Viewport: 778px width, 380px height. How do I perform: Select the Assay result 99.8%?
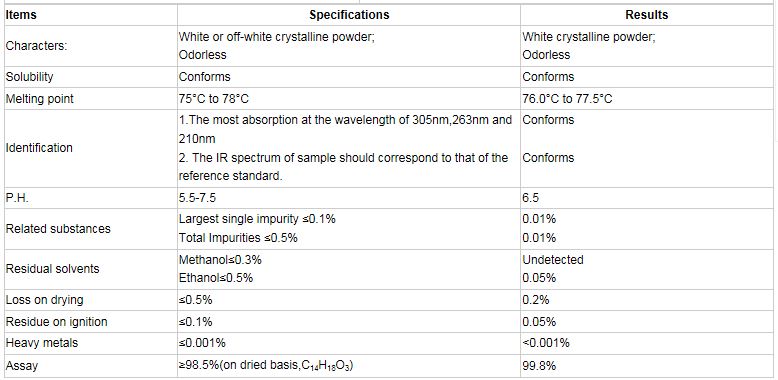(x=539, y=367)
